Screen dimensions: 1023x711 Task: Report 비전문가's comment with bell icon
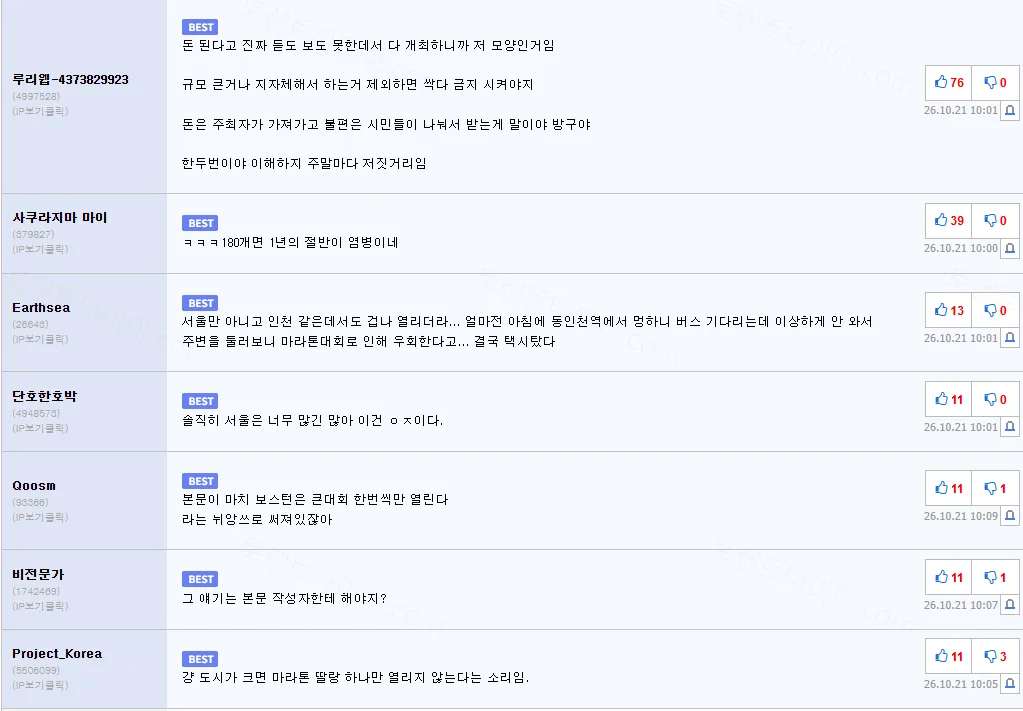pos(1009,605)
